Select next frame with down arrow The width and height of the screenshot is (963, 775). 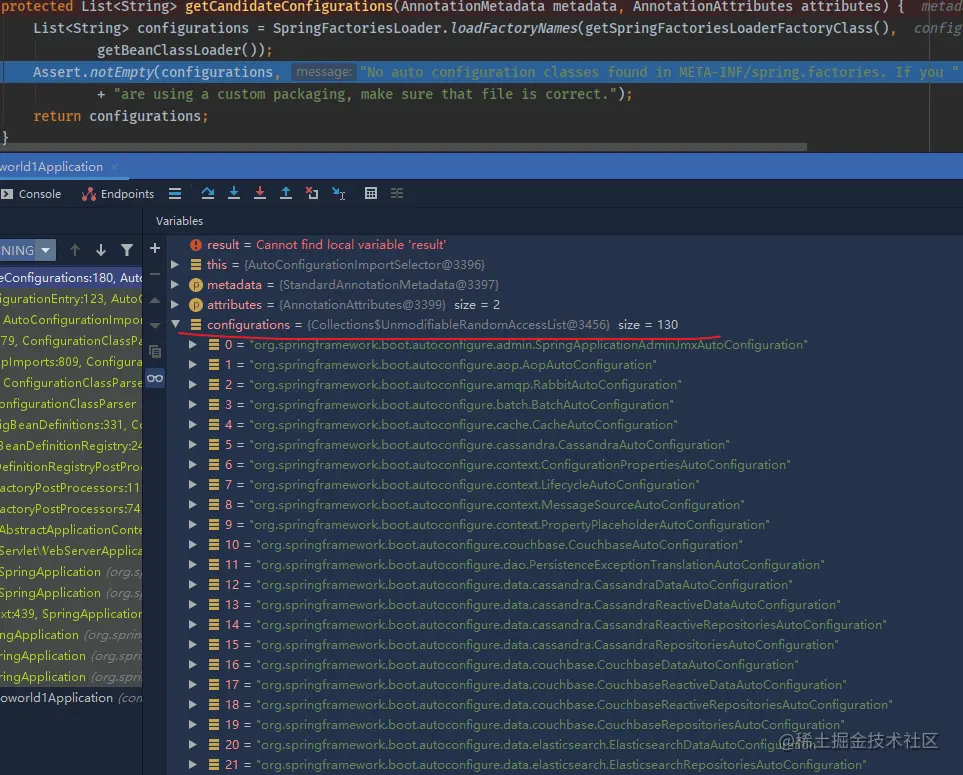[101, 250]
